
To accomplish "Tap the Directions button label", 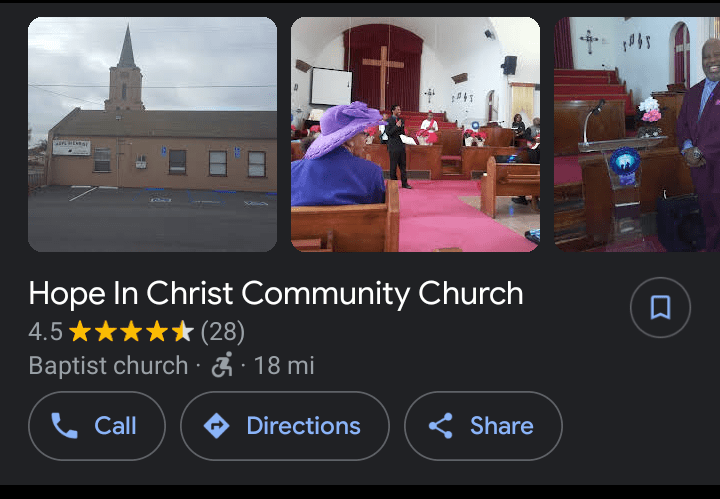I will [304, 426].
